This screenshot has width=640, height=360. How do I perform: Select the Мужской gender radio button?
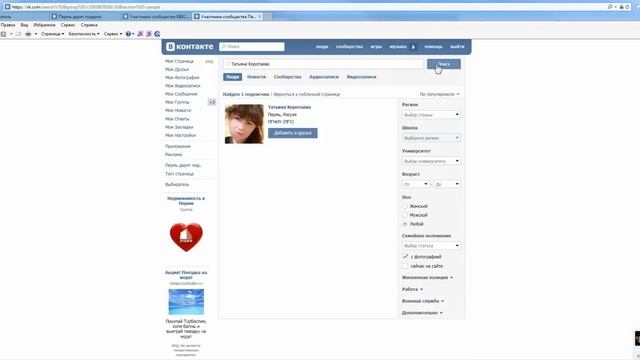click(x=405, y=215)
